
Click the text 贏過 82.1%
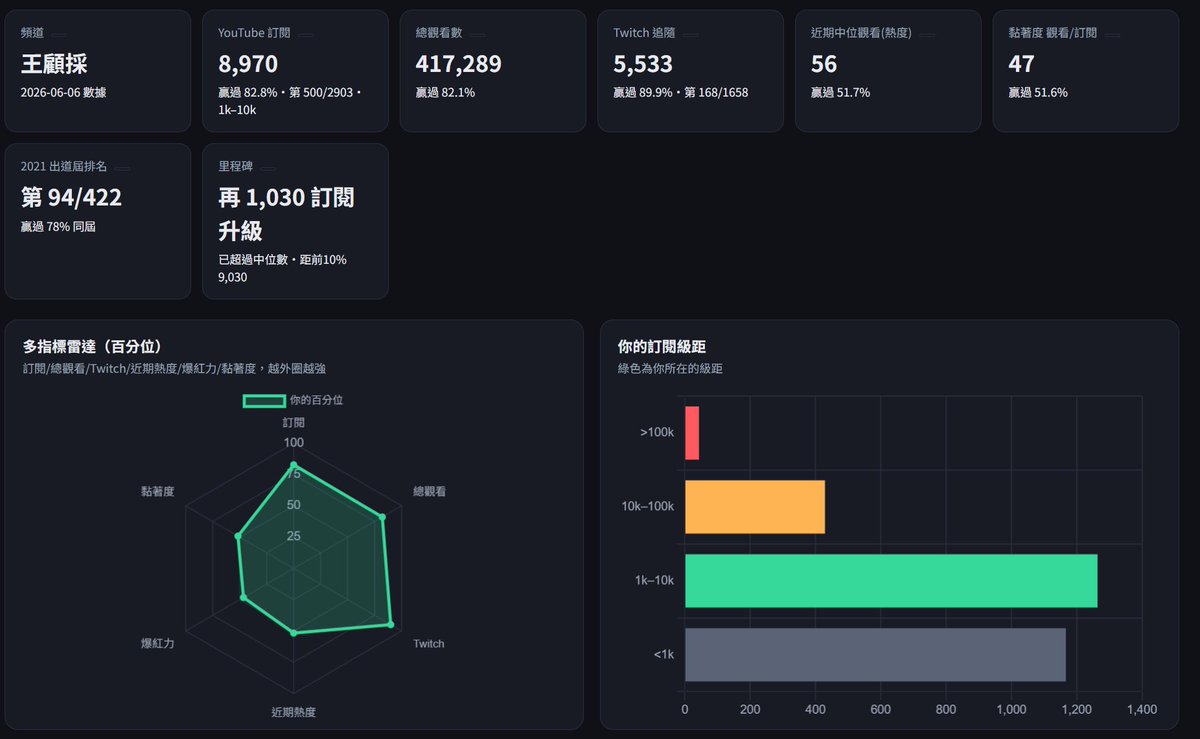click(445, 92)
